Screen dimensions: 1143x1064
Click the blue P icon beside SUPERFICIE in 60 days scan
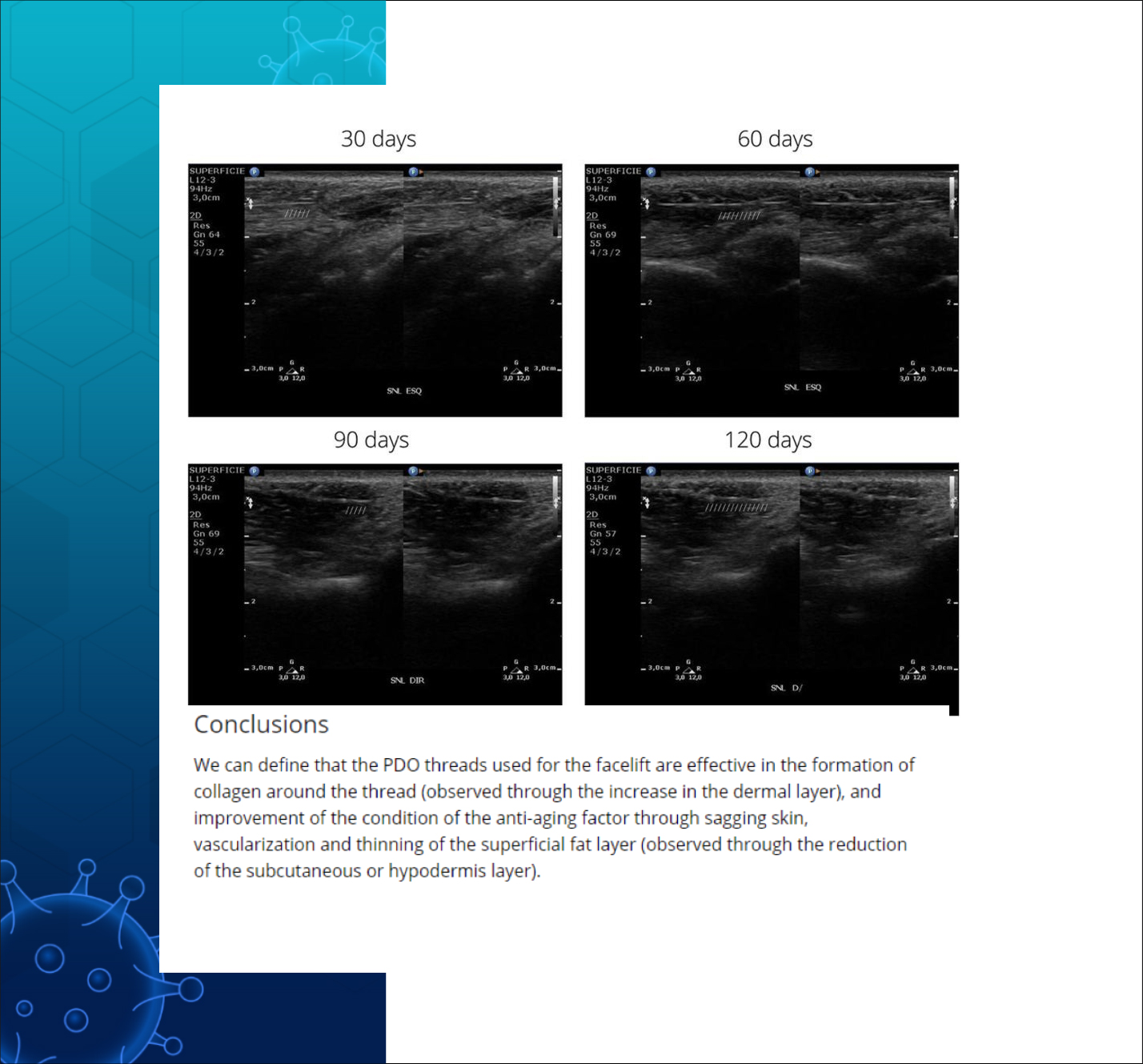coord(651,171)
